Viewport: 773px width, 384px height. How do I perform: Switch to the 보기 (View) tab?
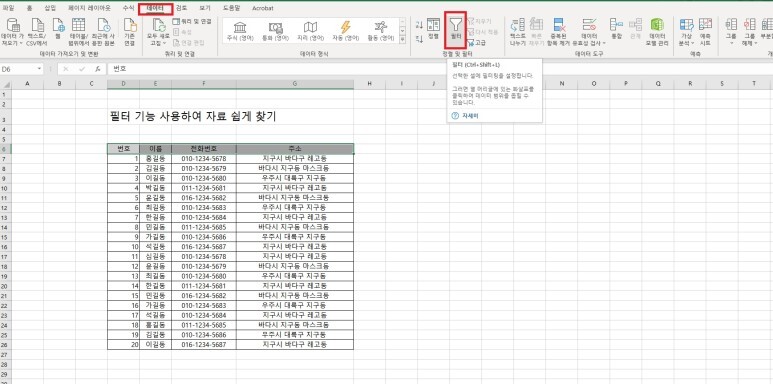point(205,8)
